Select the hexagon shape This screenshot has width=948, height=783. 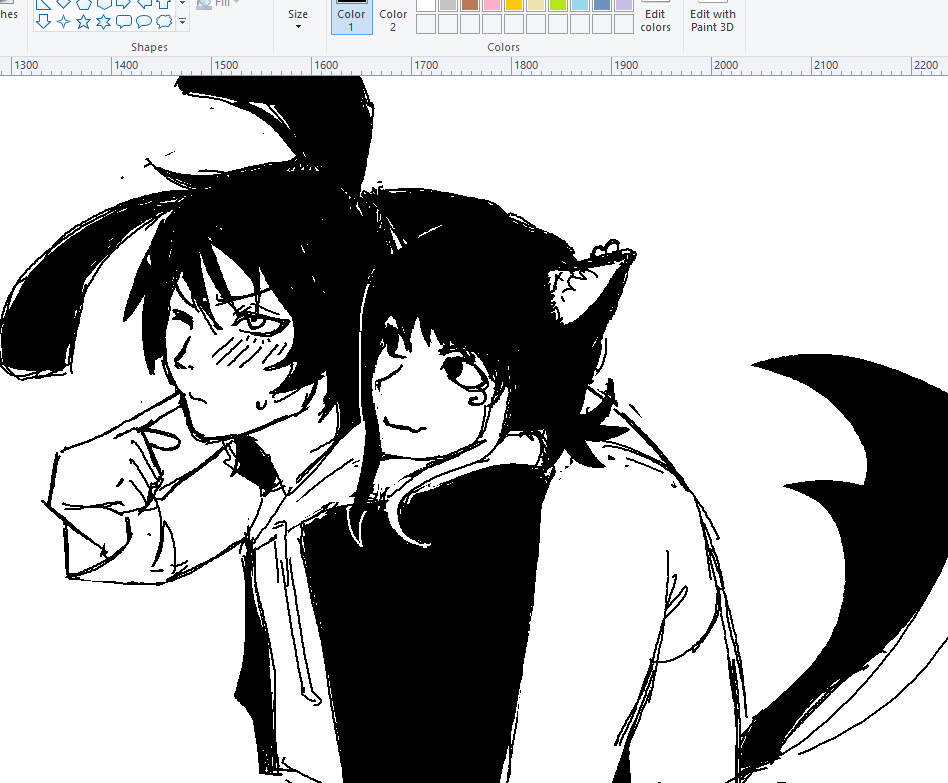click(x=103, y=4)
